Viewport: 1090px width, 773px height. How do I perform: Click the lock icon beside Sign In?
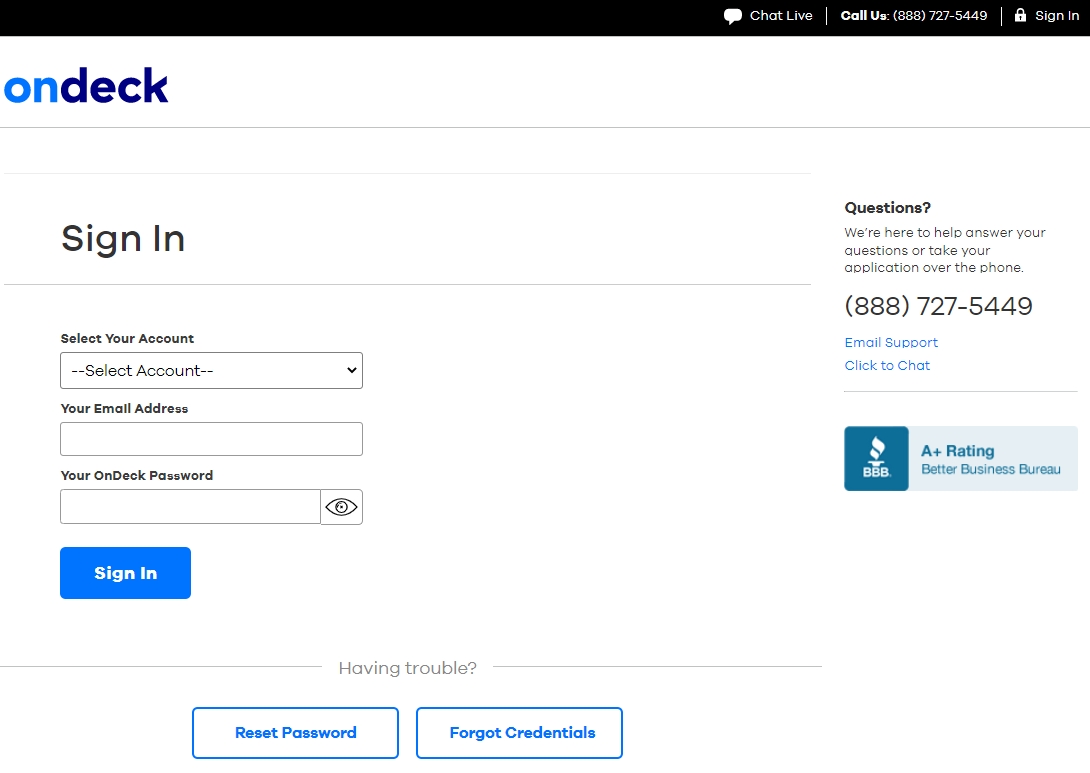(1020, 15)
